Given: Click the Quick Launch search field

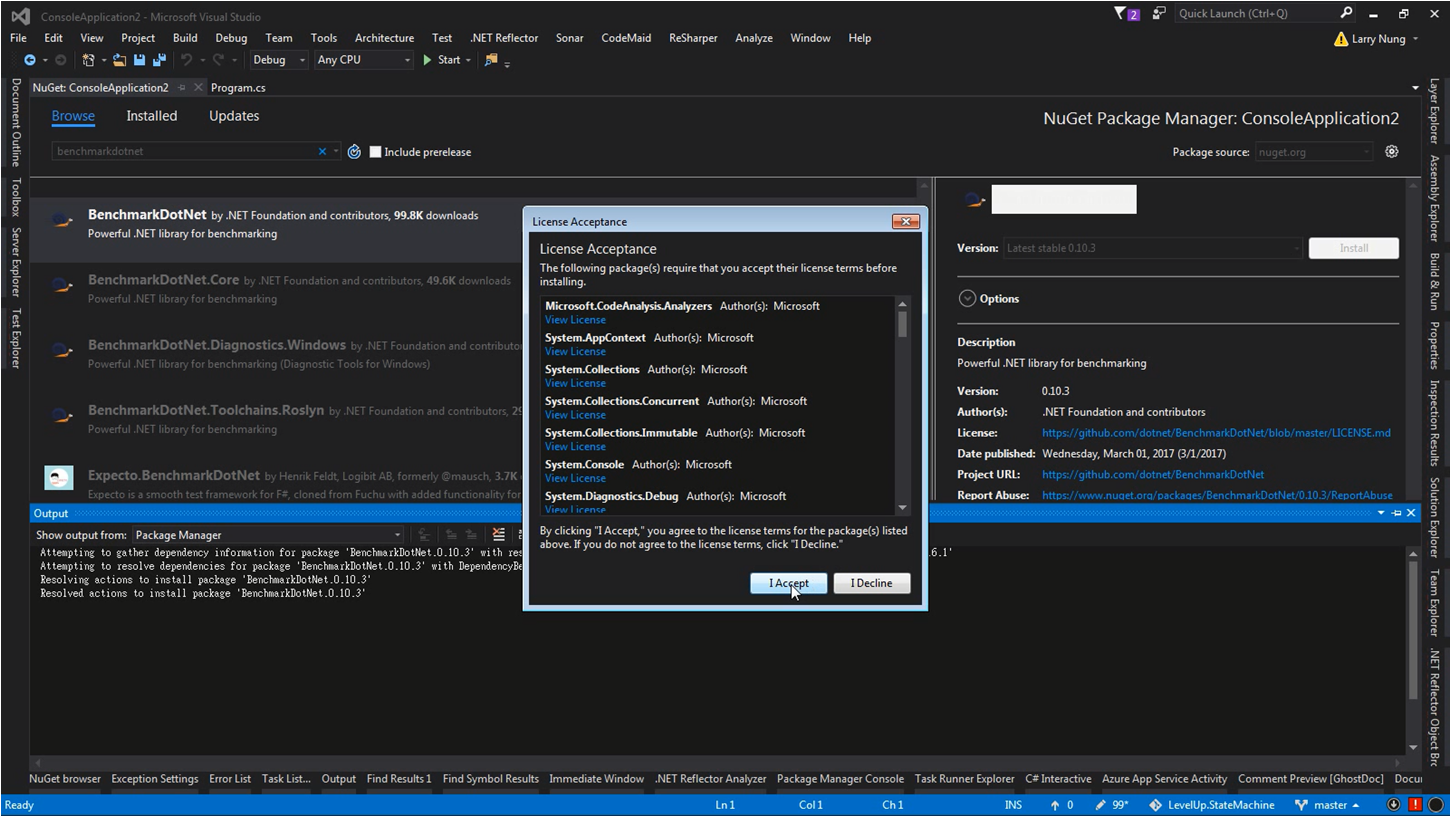Looking at the screenshot, I should (1255, 14).
